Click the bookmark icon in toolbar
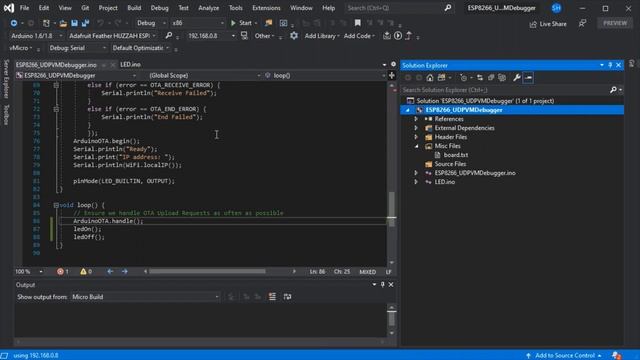This screenshot has width=640, height=360. 358,23
